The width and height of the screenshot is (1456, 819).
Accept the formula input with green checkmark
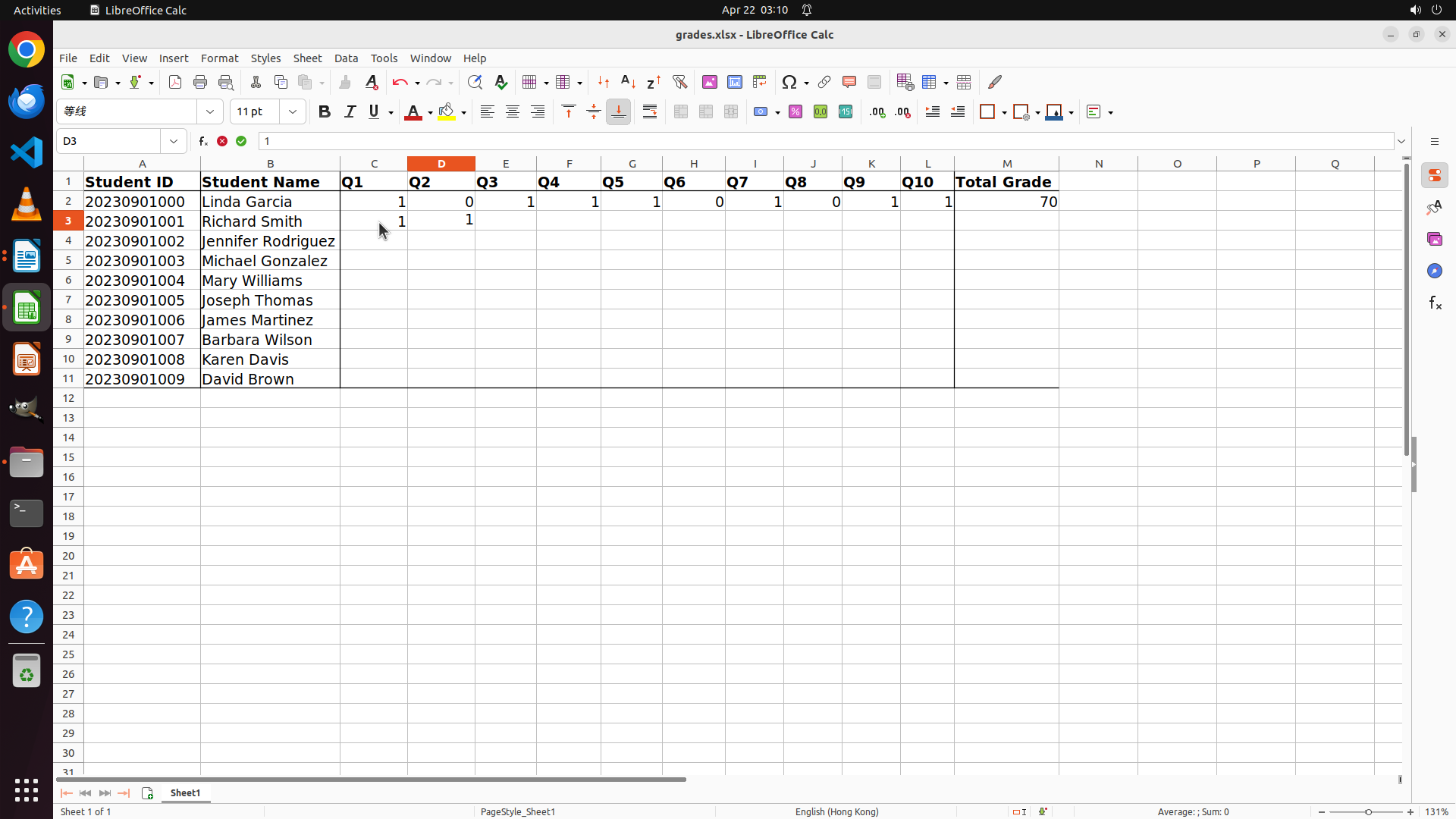pyautogui.click(x=241, y=141)
